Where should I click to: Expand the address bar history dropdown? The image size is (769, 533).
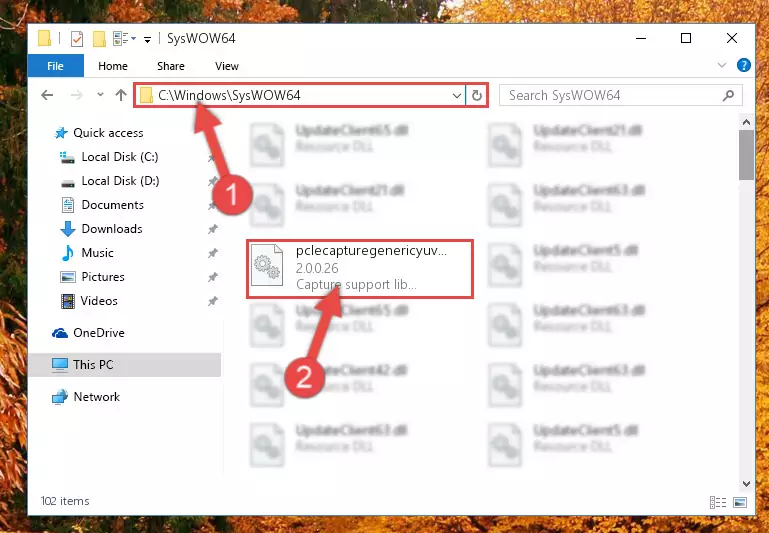tap(456, 95)
